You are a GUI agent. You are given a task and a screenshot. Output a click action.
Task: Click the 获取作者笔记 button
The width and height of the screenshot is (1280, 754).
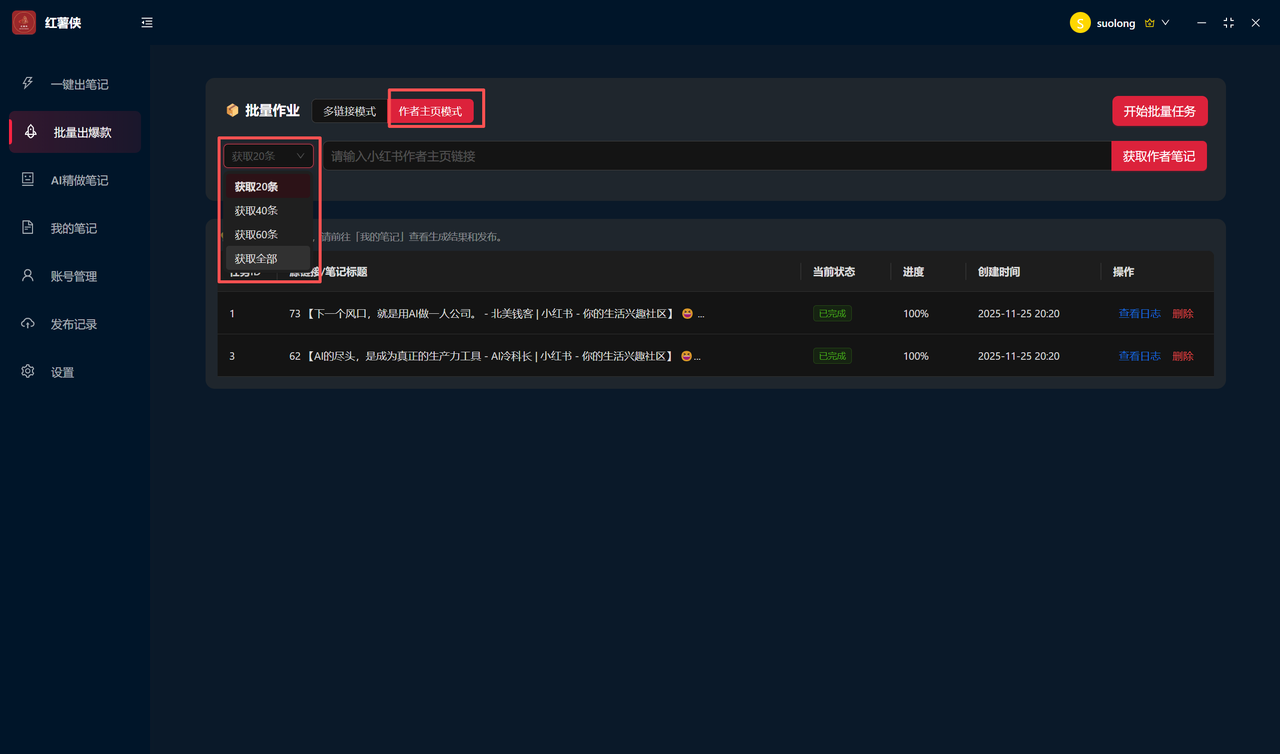tap(1158, 156)
